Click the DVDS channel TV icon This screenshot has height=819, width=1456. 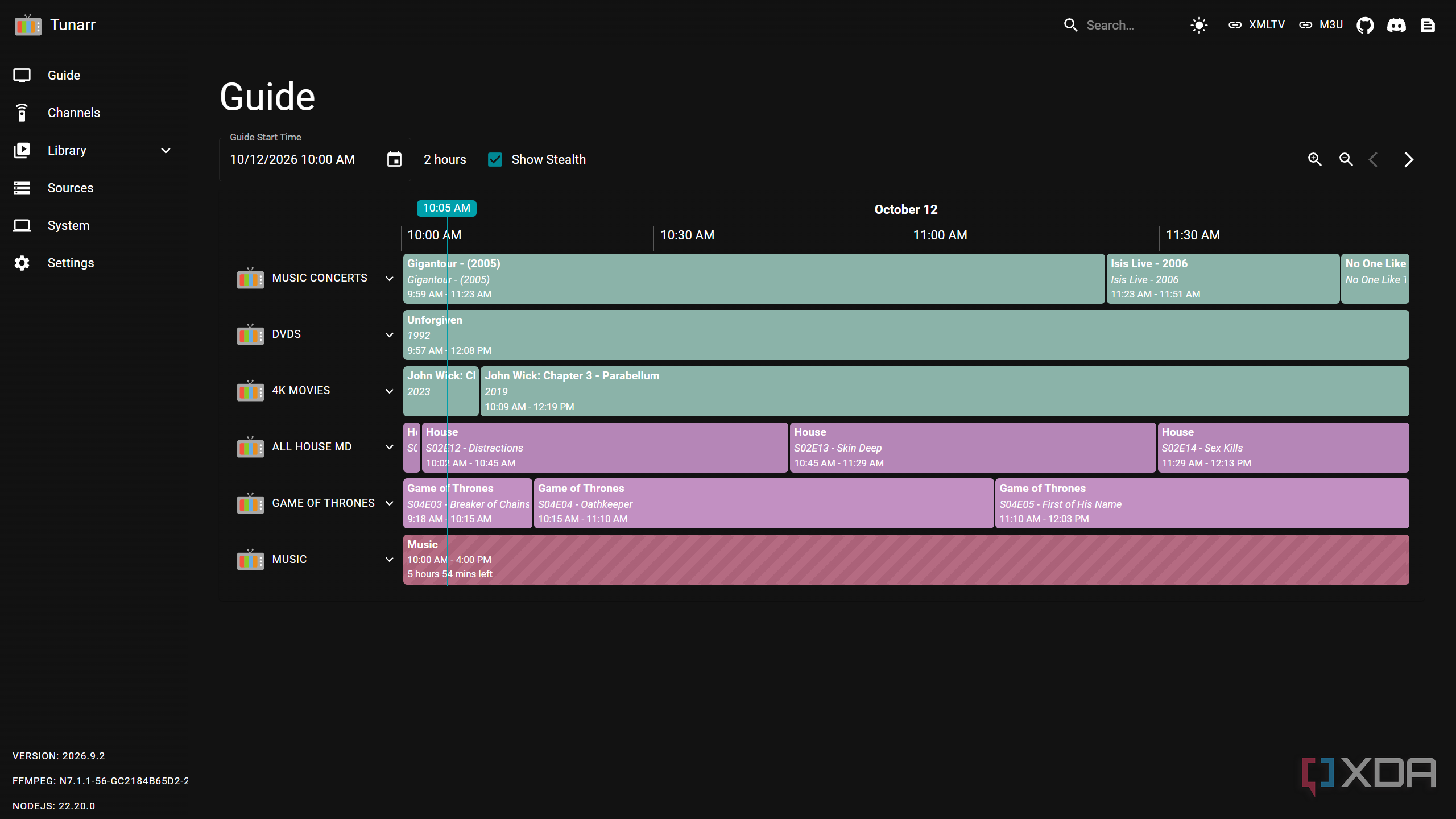click(x=250, y=334)
